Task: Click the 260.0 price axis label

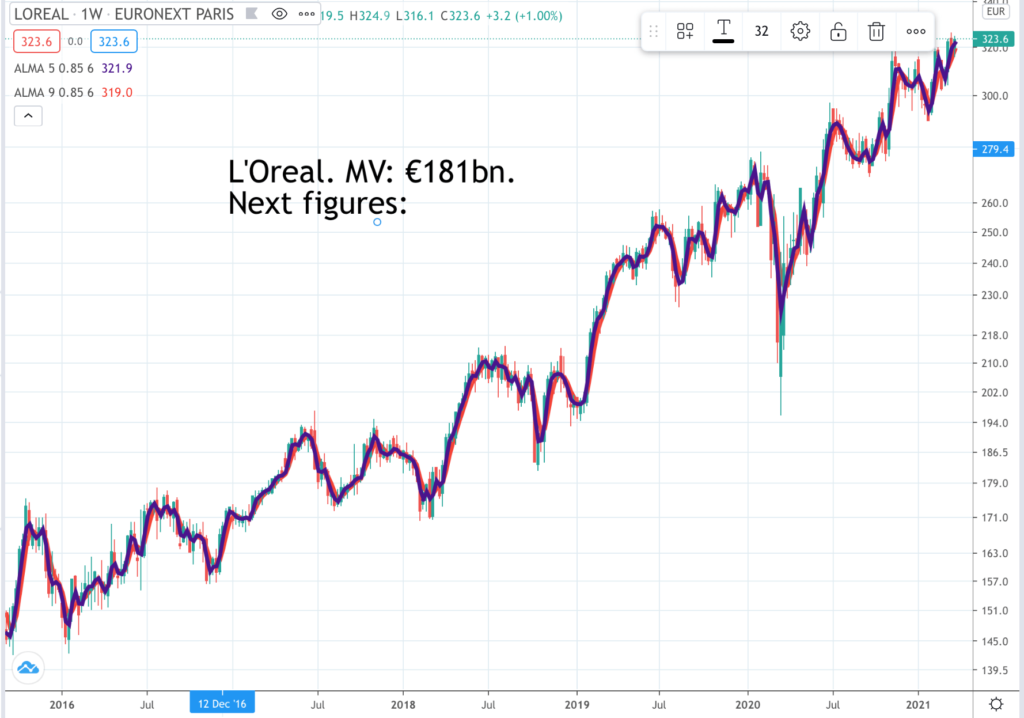Action: (x=995, y=203)
